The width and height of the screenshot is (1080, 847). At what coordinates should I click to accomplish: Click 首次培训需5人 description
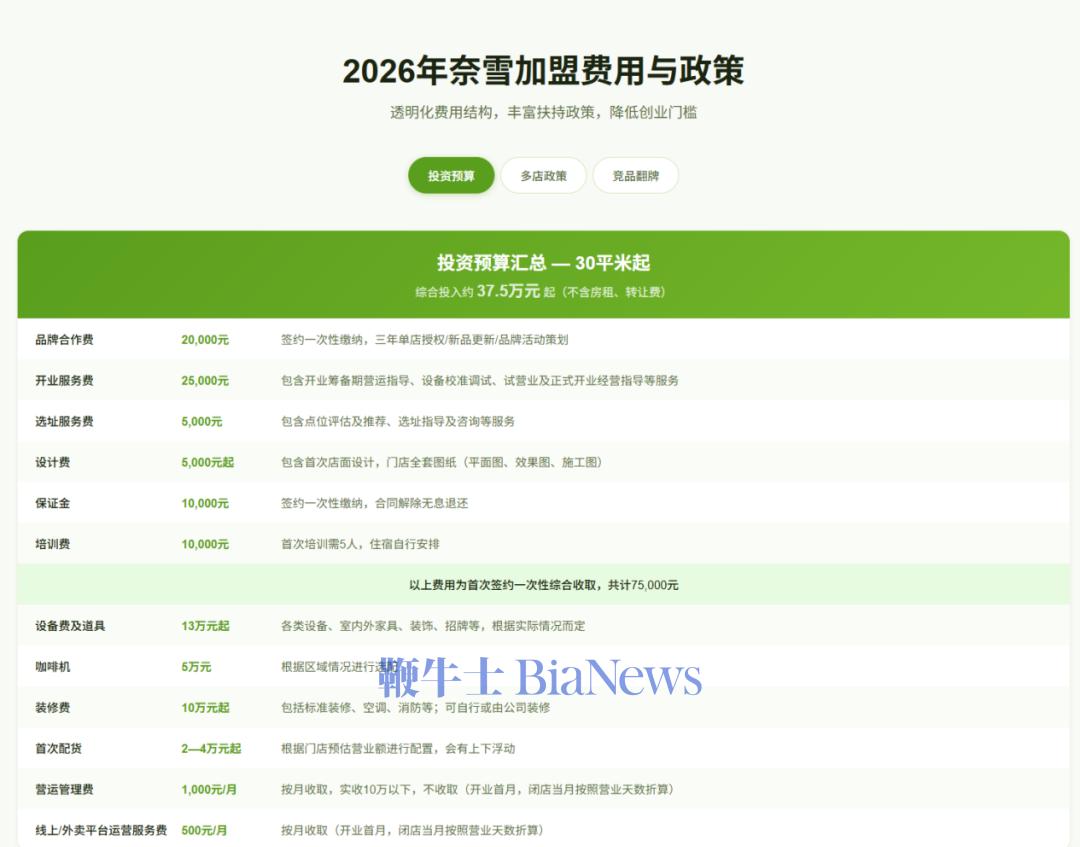[x=360, y=544]
